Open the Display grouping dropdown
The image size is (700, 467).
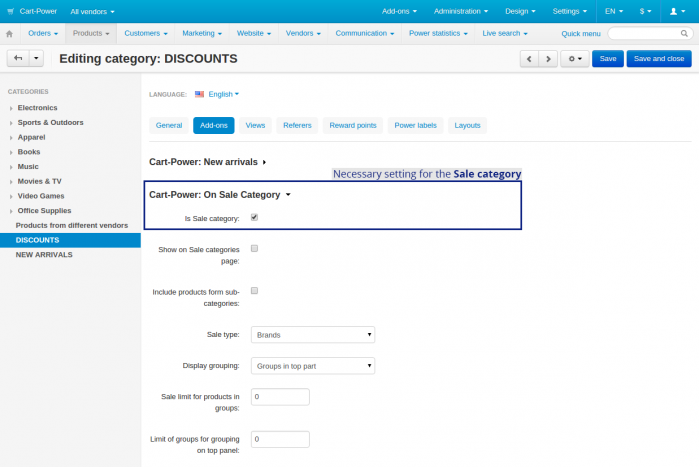point(313,366)
